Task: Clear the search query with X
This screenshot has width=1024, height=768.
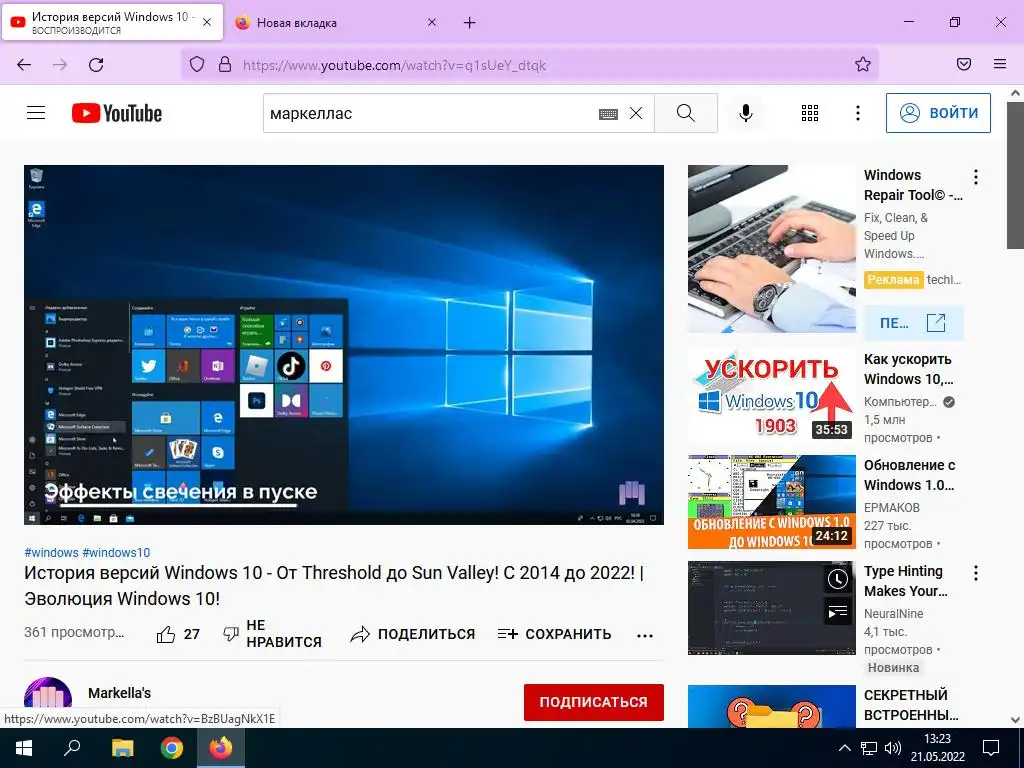Action: point(636,113)
